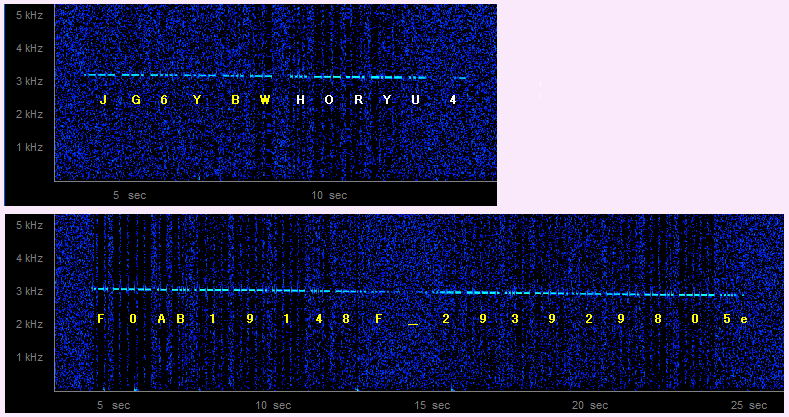Click the 5 kHz label on lower spectrogram
This screenshot has height=417, width=789.
click(x=29, y=225)
